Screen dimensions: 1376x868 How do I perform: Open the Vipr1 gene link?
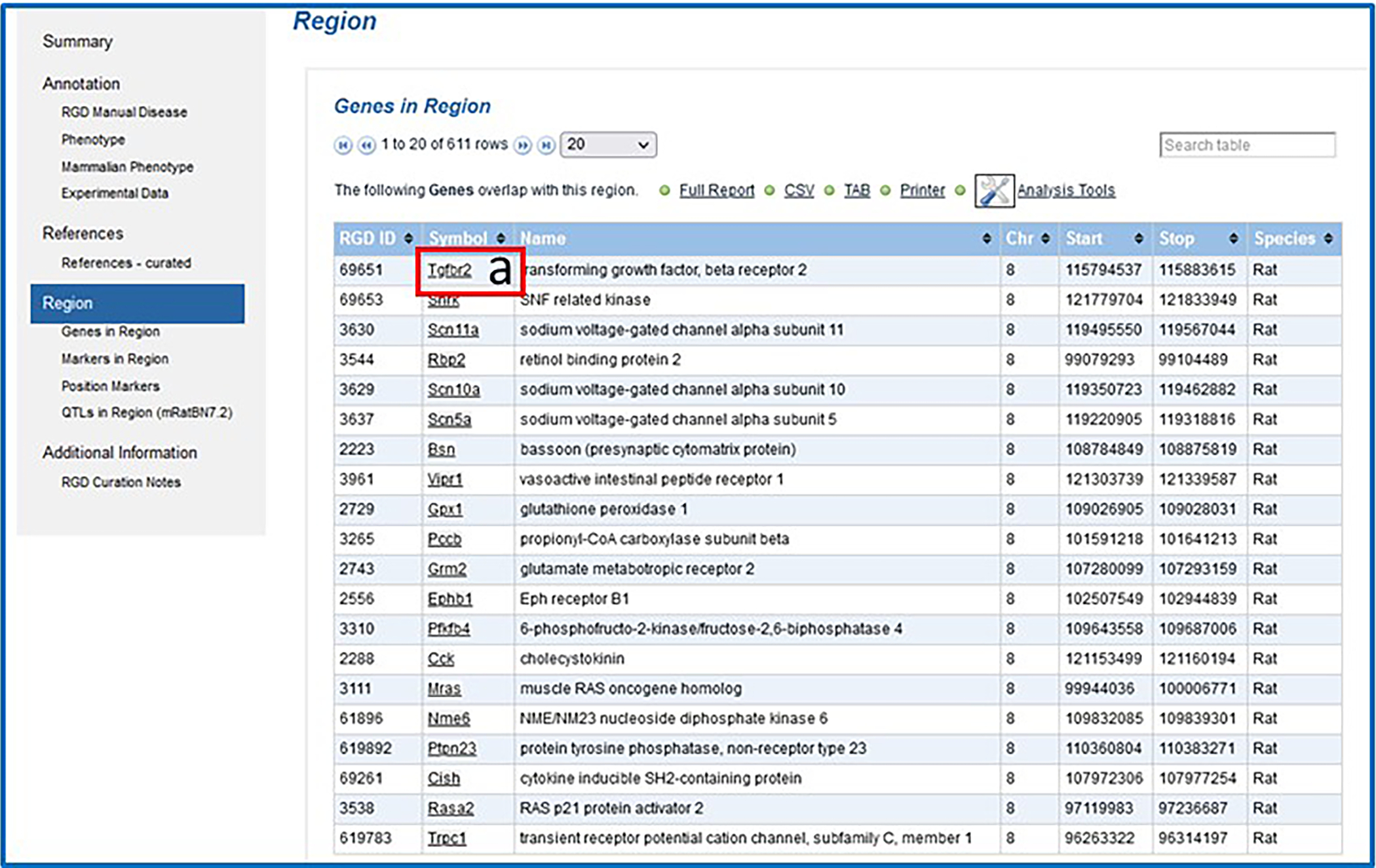445,480
